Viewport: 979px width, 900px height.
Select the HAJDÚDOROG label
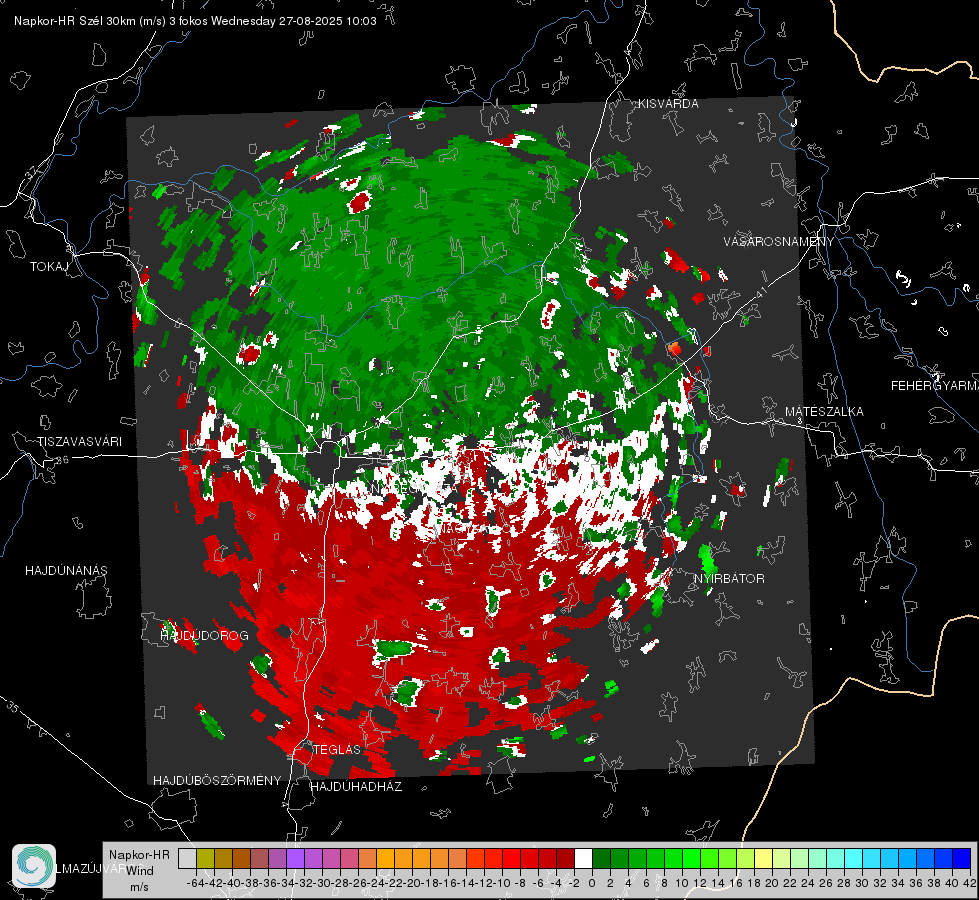[204, 635]
